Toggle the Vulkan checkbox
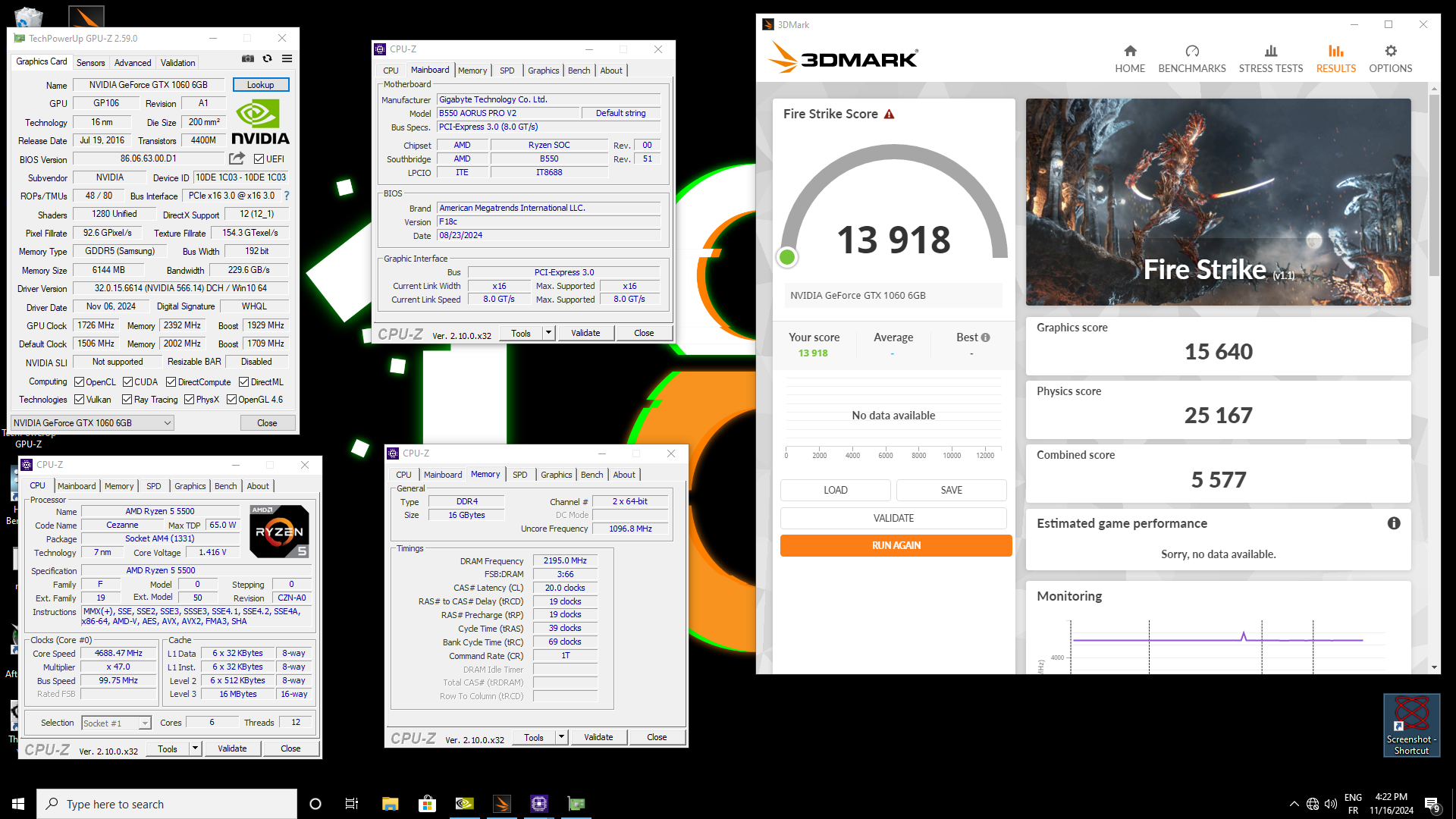This screenshot has width=1456, height=819. click(x=79, y=400)
